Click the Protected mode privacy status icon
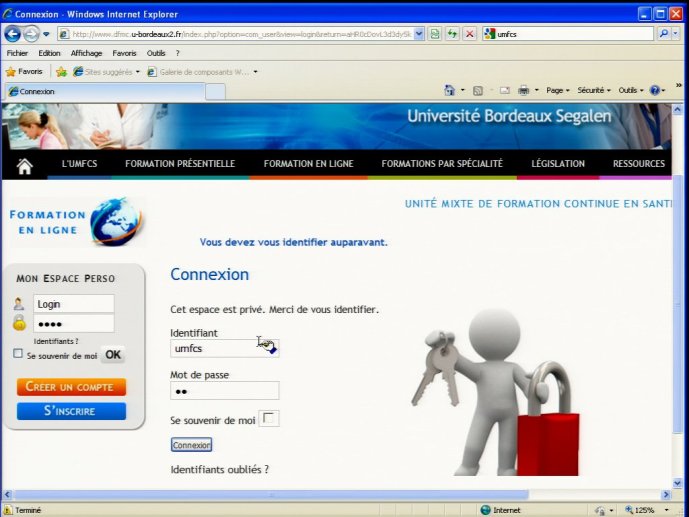Screen dimensions: 689x517 pyautogui.click(x=600, y=510)
